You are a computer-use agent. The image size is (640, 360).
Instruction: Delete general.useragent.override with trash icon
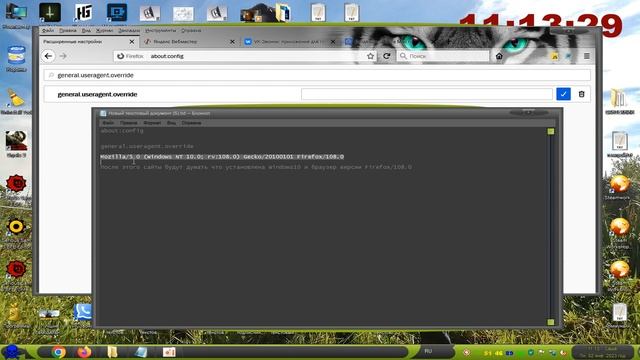coord(582,94)
